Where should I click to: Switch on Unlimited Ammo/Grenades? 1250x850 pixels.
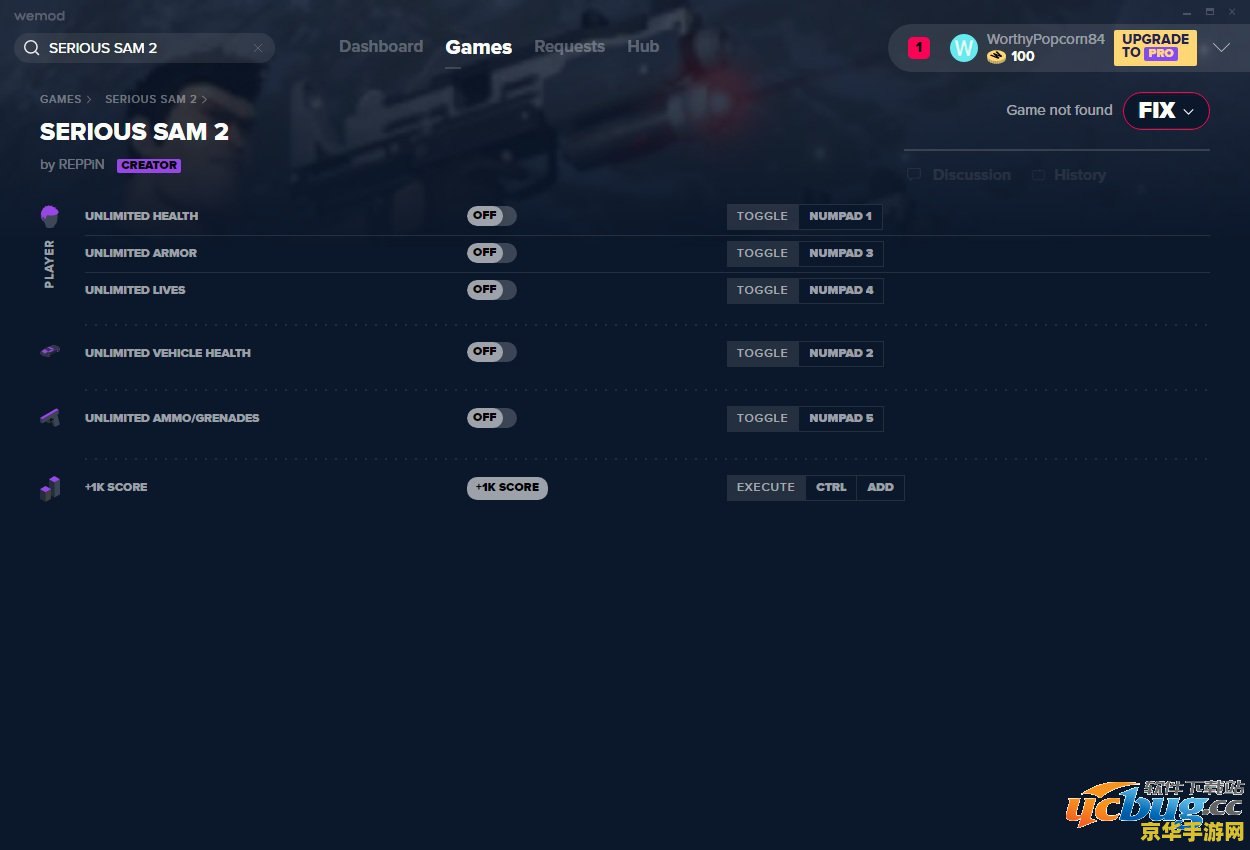(492, 418)
